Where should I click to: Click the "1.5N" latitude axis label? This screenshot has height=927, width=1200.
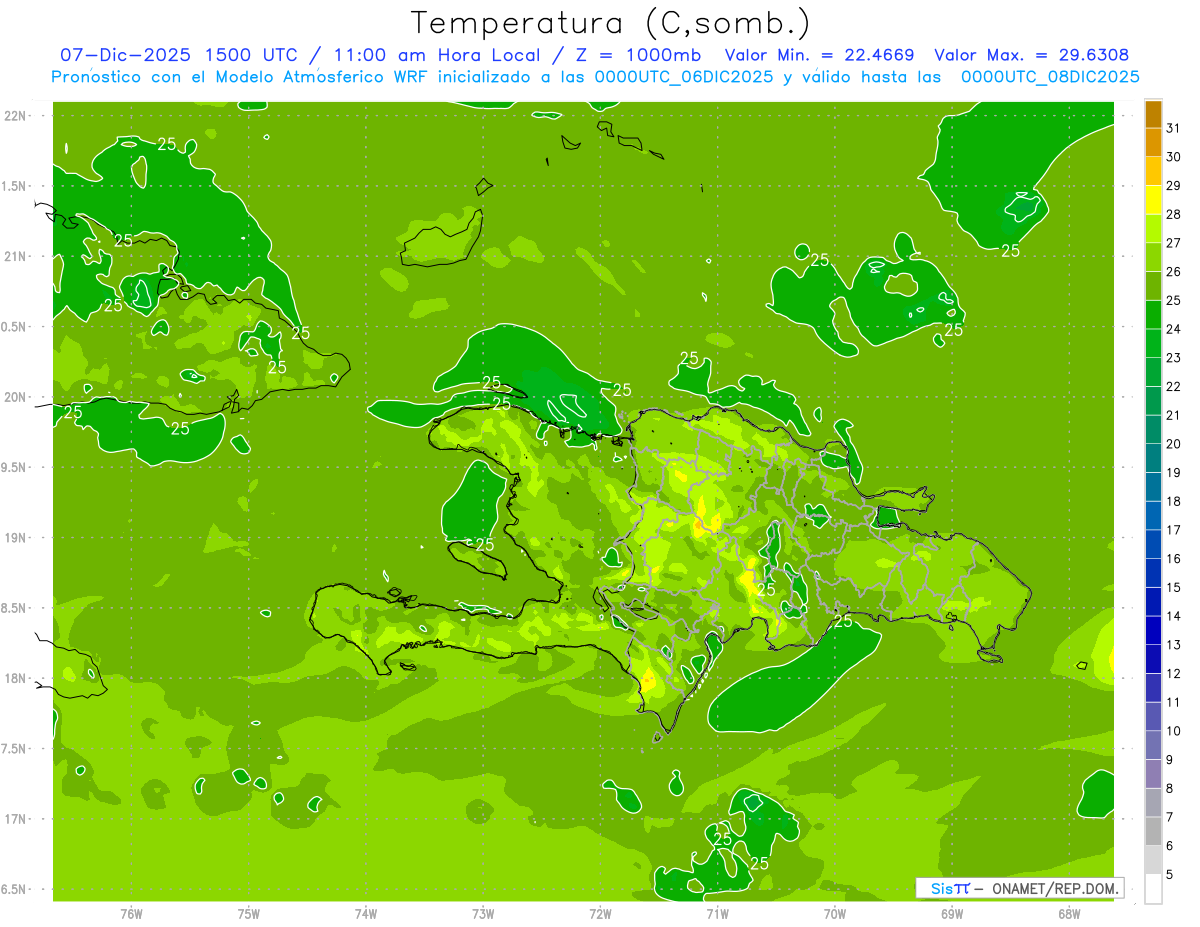15,187
